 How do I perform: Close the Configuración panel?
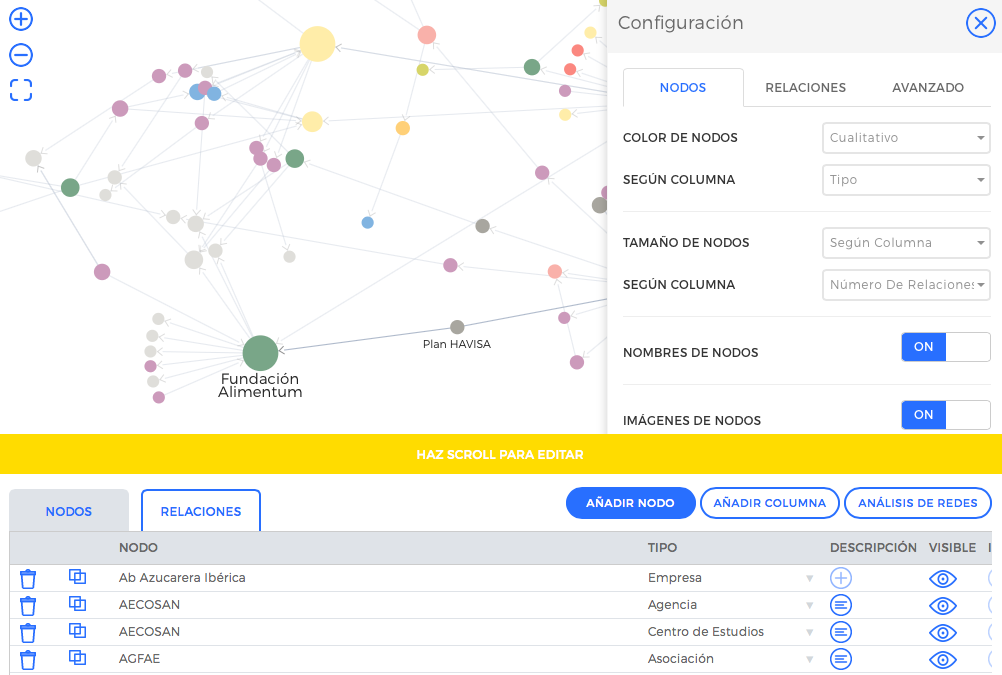(x=979, y=23)
